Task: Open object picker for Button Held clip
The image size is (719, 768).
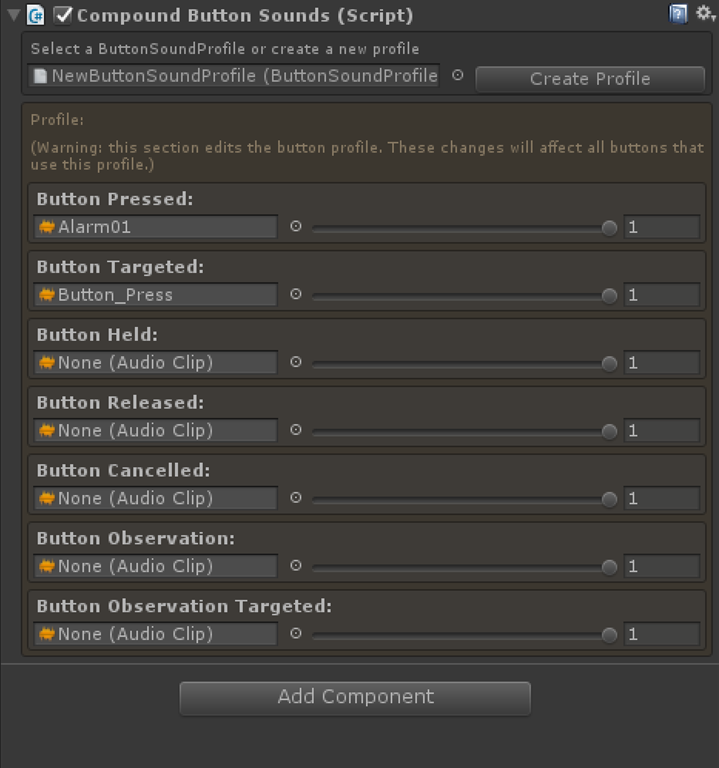Action: tap(296, 362)
